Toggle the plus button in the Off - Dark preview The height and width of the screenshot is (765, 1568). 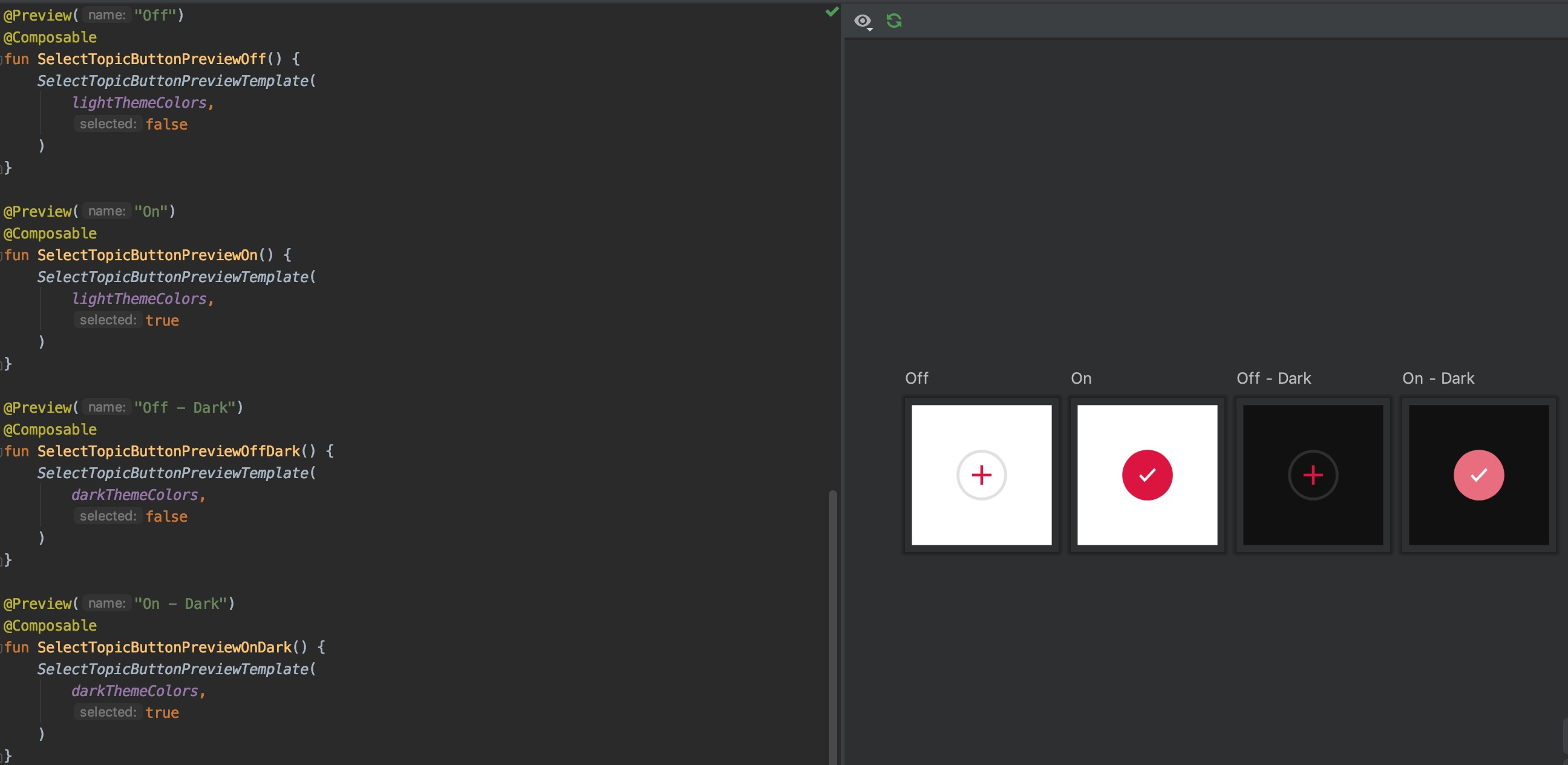click(x=1313, y=475)
